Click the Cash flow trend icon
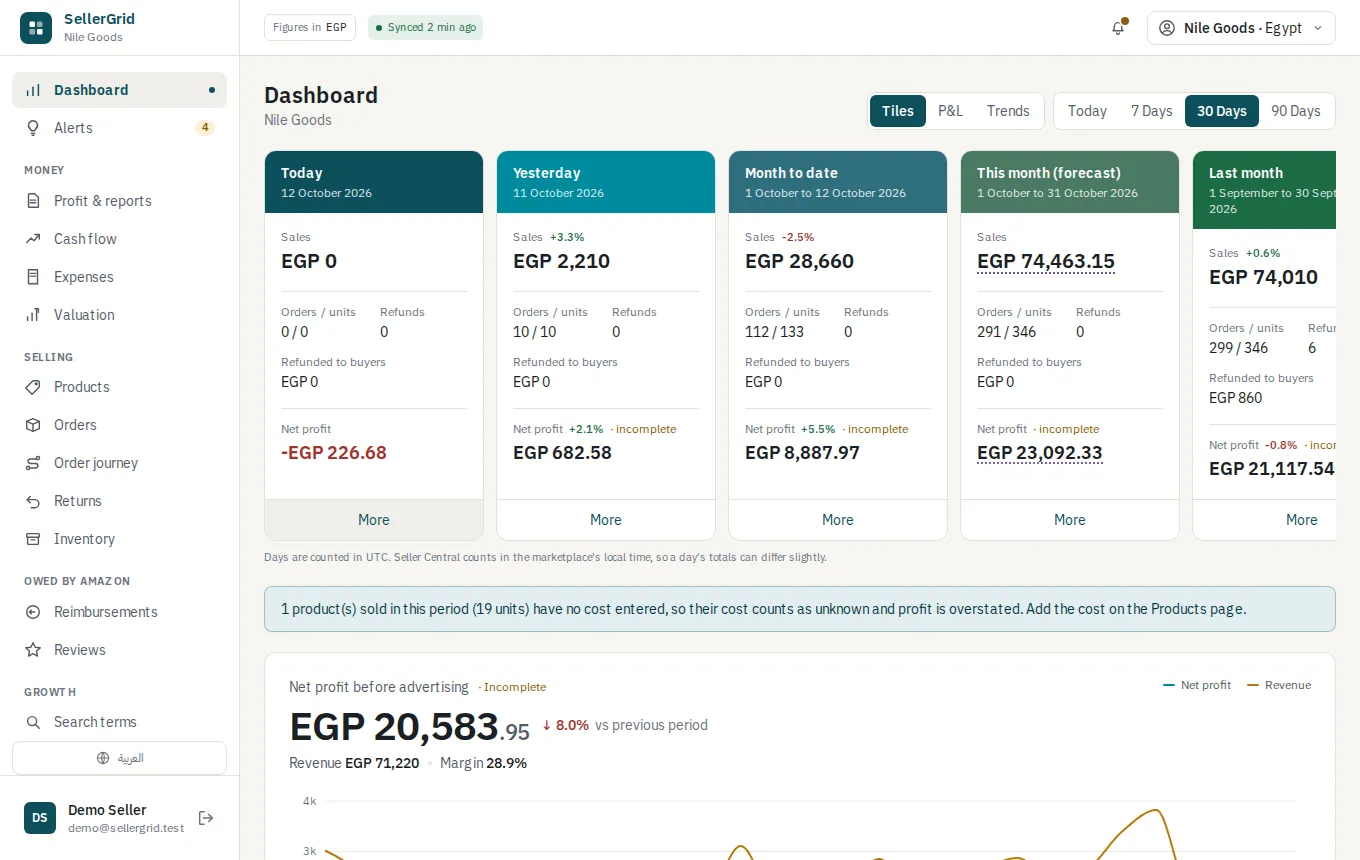Viewport: 1360px width, 860px height. coord(33,239)
